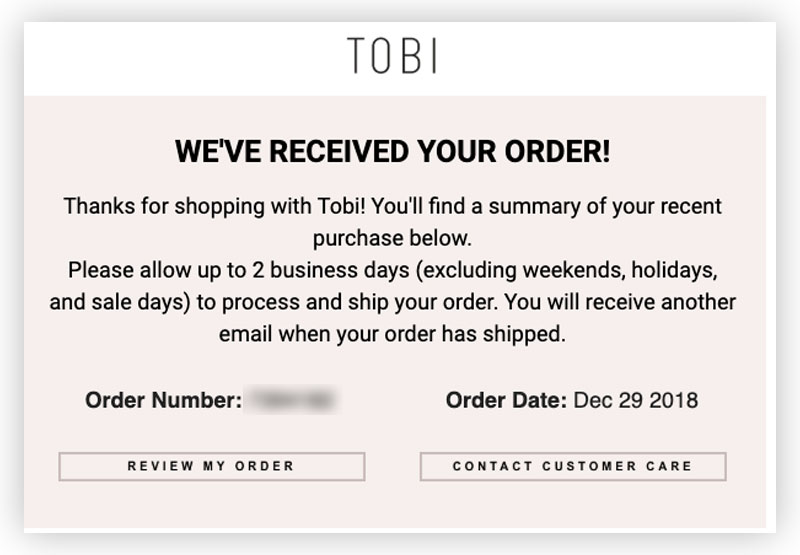The width and height of the screenshot is (800, 555).
Task: Click the Please allow up to 2 business days line
Action: [392, 270]
